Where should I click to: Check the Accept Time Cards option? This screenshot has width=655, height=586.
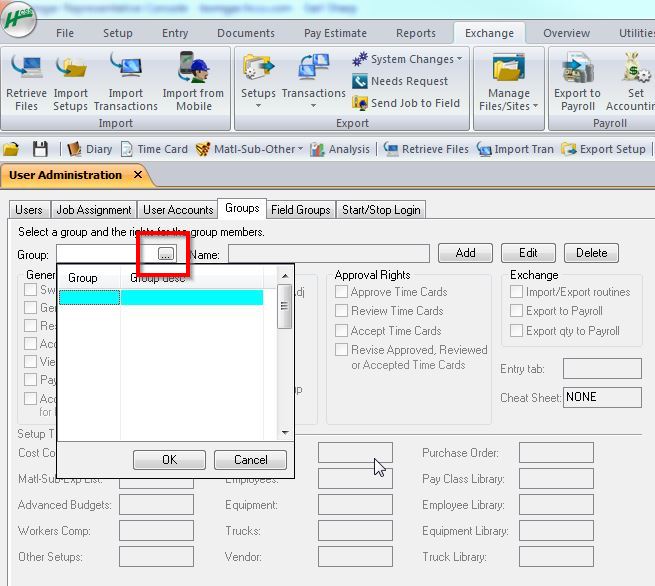(341, 330)
